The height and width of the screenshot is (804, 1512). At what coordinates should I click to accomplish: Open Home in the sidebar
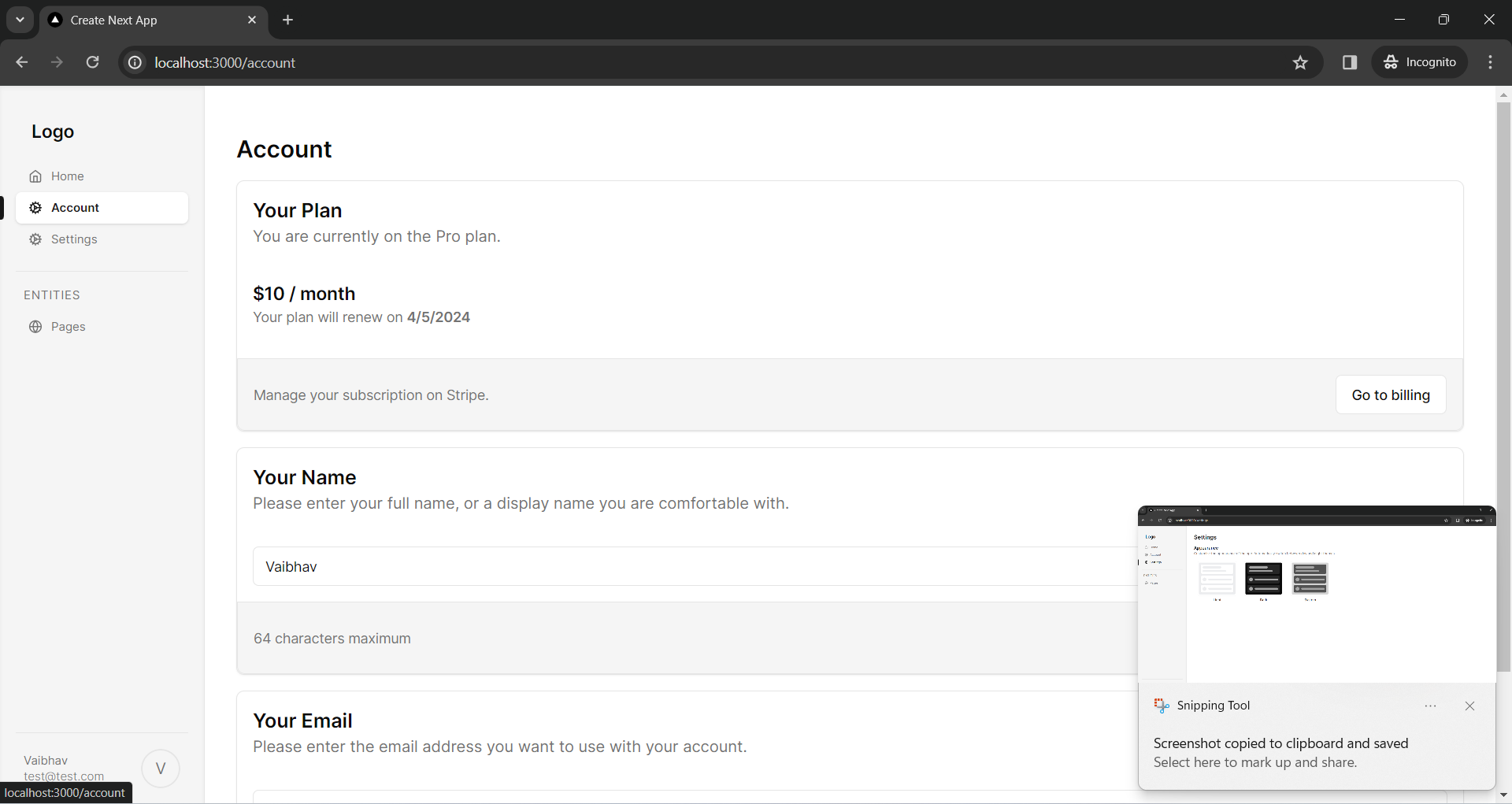click(102, 176)
